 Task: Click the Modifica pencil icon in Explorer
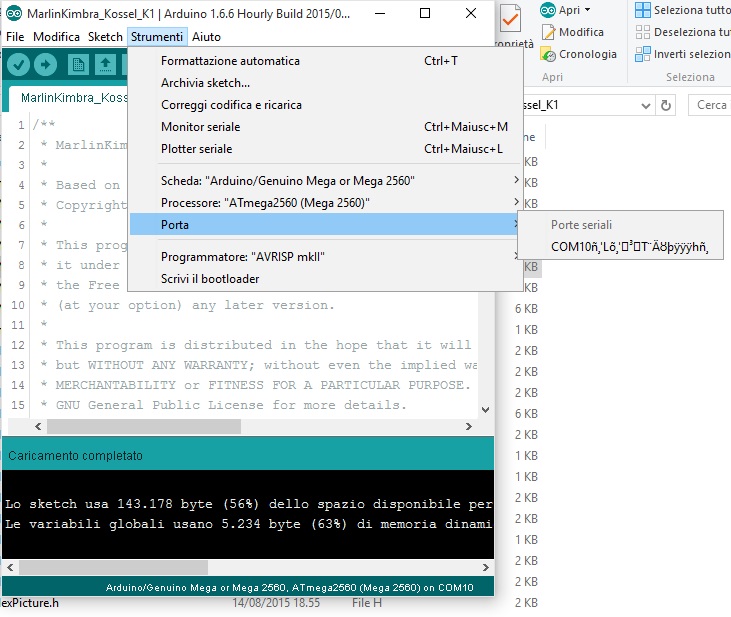coord(548,32)
